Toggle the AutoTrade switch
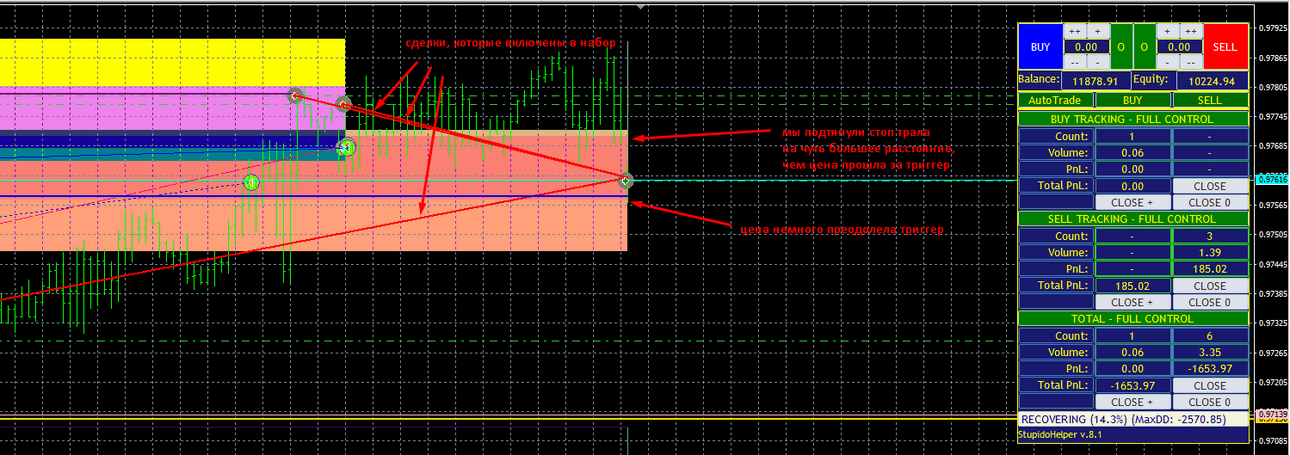 1056,100
